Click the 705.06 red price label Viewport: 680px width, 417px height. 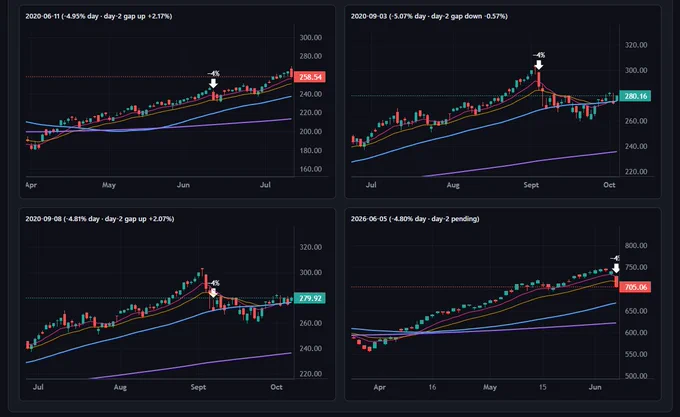[635, 287]
